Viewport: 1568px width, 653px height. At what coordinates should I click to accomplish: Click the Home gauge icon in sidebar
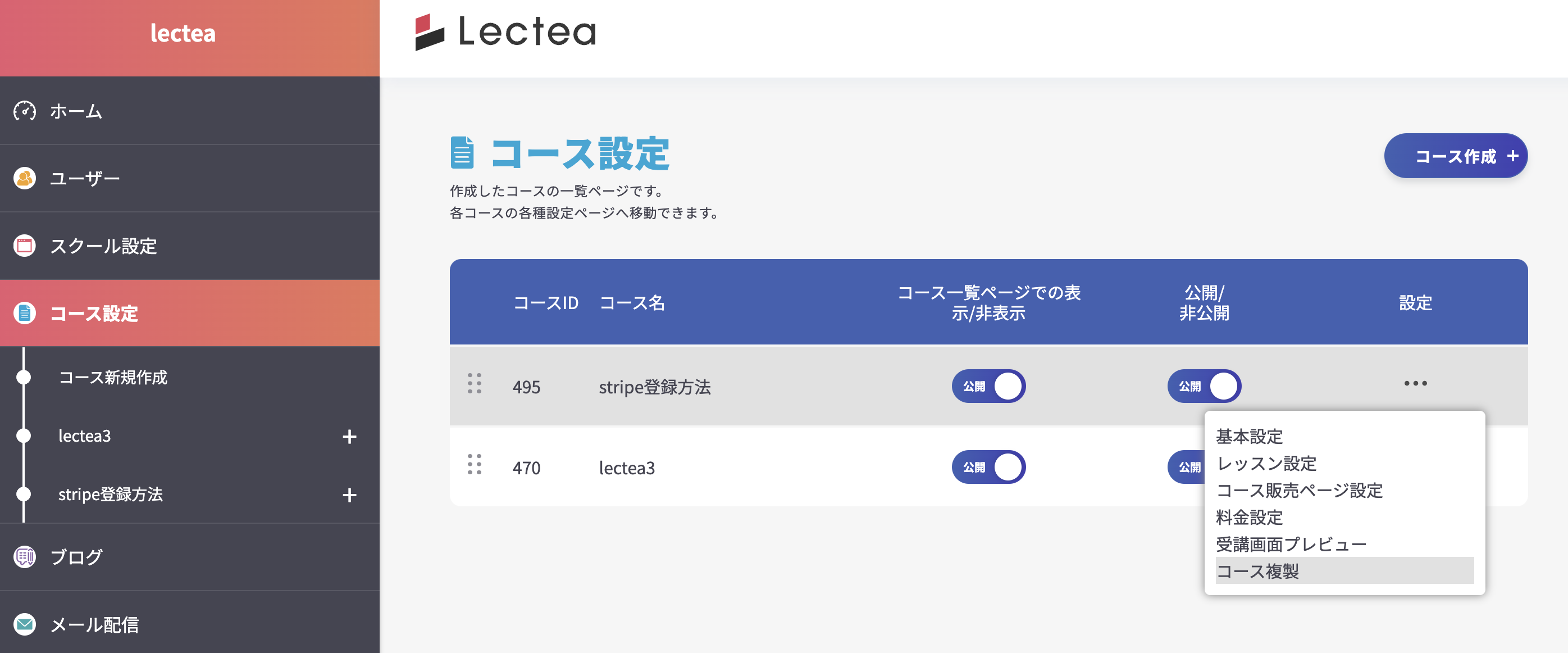[x=24, y=111]
